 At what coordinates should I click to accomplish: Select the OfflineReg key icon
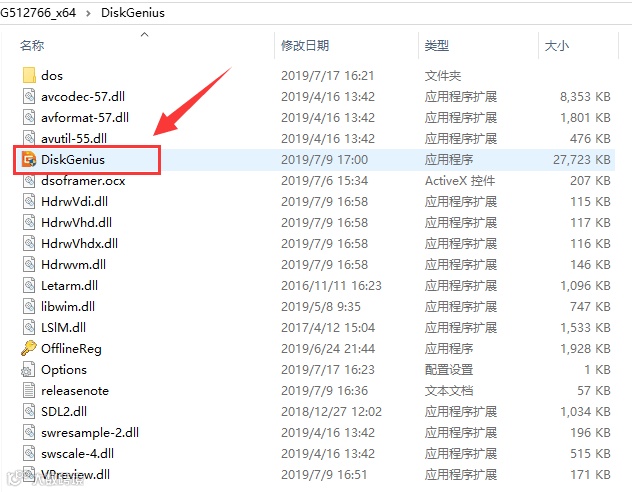point(29,348)
